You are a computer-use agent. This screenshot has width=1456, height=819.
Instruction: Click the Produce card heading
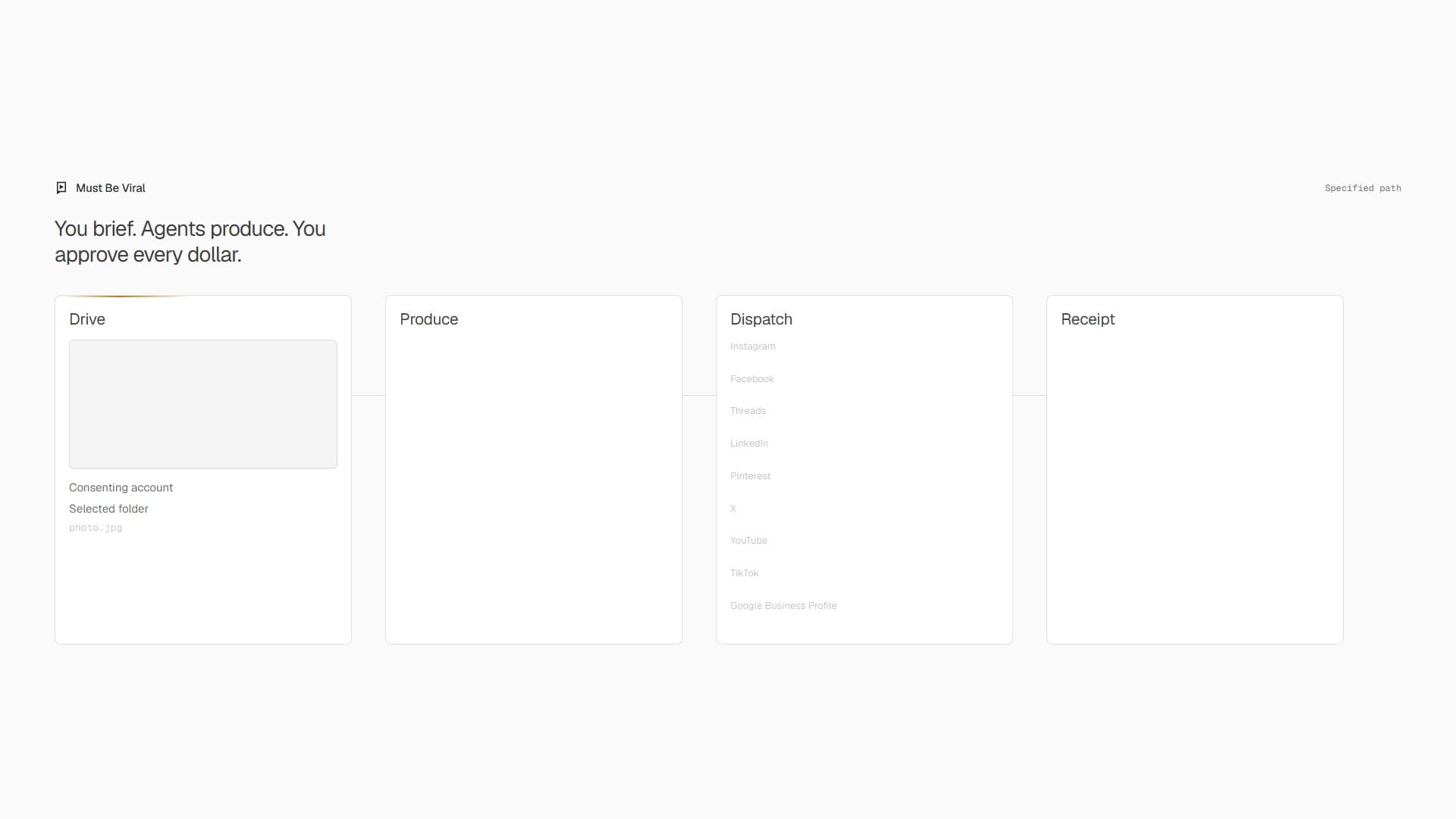[428, 319]
